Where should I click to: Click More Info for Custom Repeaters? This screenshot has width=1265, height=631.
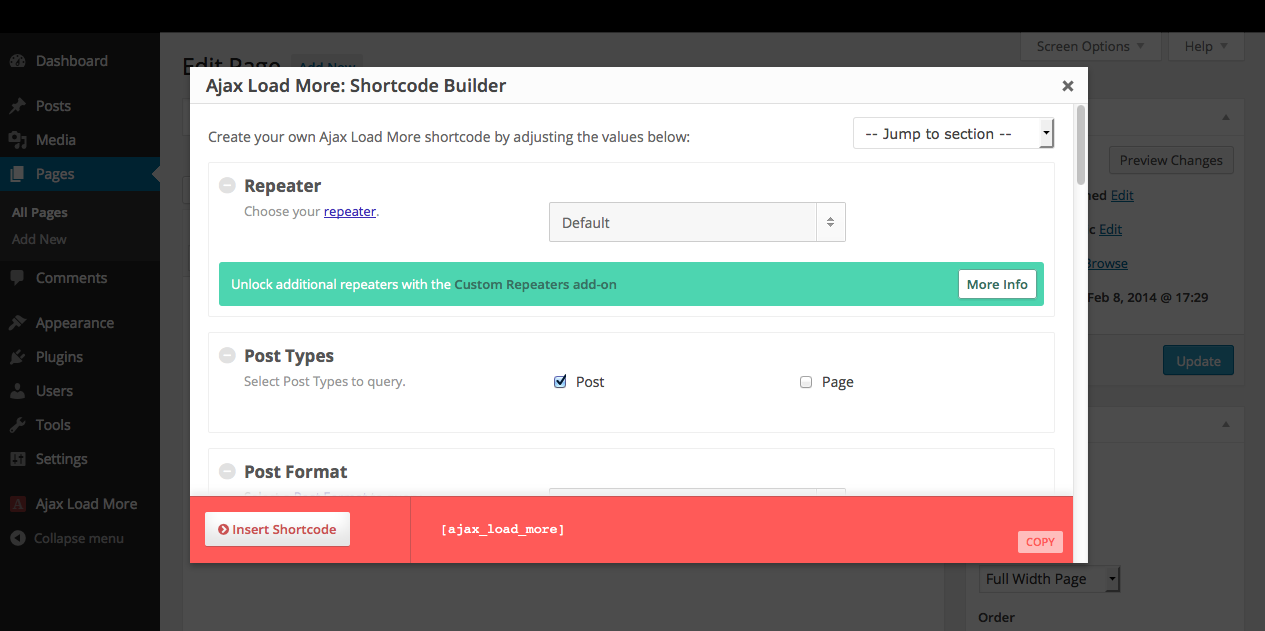[x=996, y=284]
